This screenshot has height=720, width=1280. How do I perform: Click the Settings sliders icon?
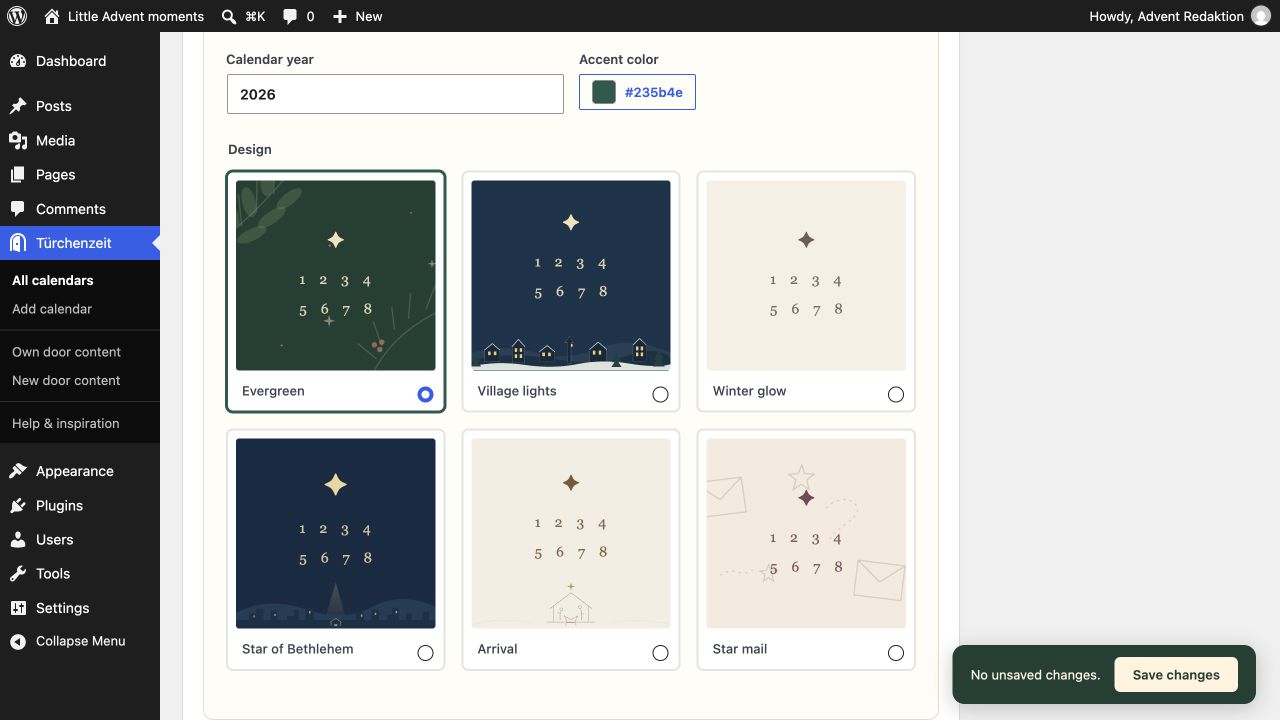18,608
